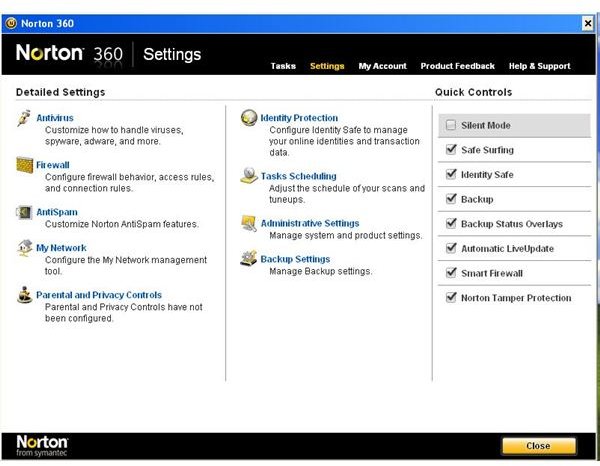Click 'Customize Norton AntiSpam features.' text

tap(122, 224)
